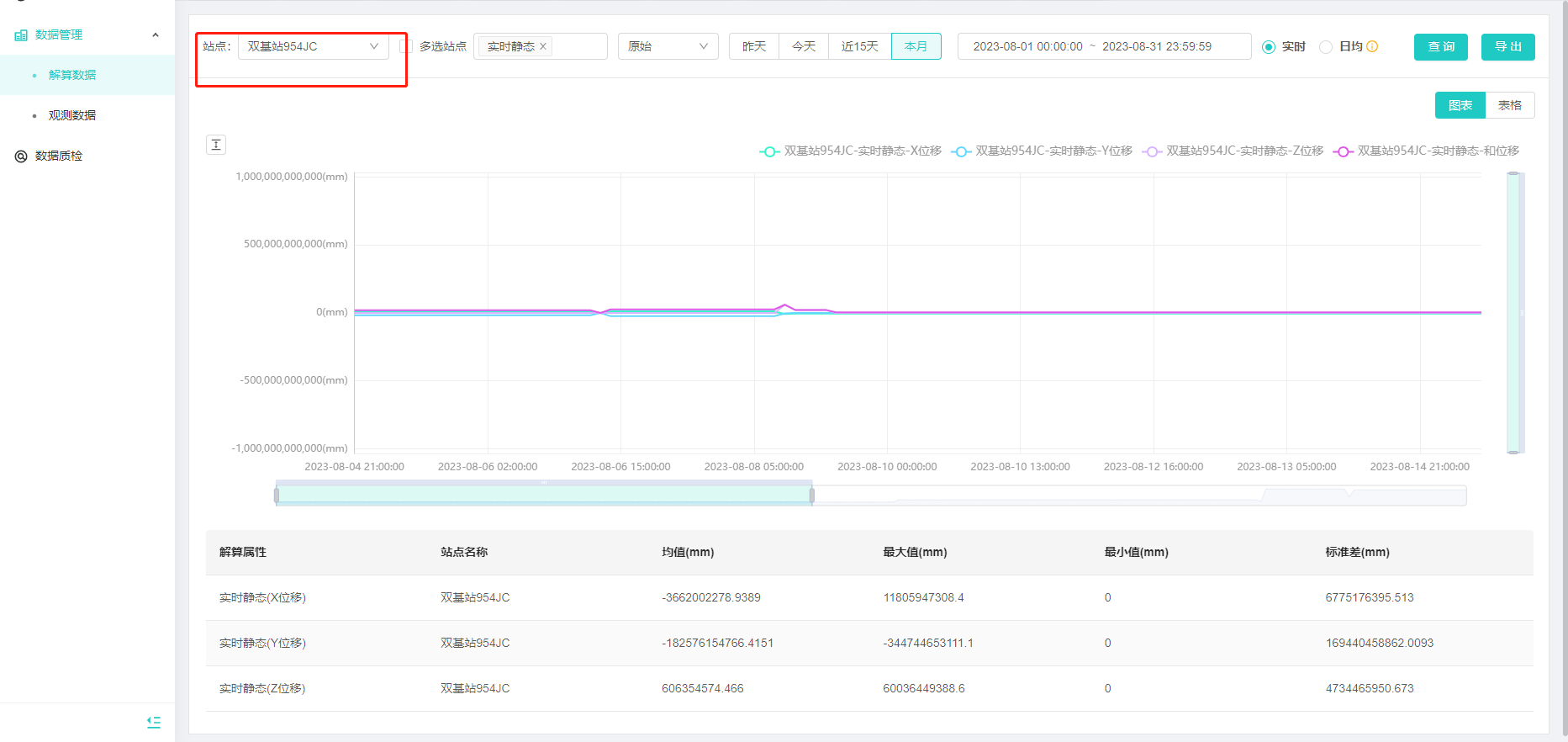
Task: Enable the 多选站点 checkbox
Action: pyautogui.click(x=406, y=46)
